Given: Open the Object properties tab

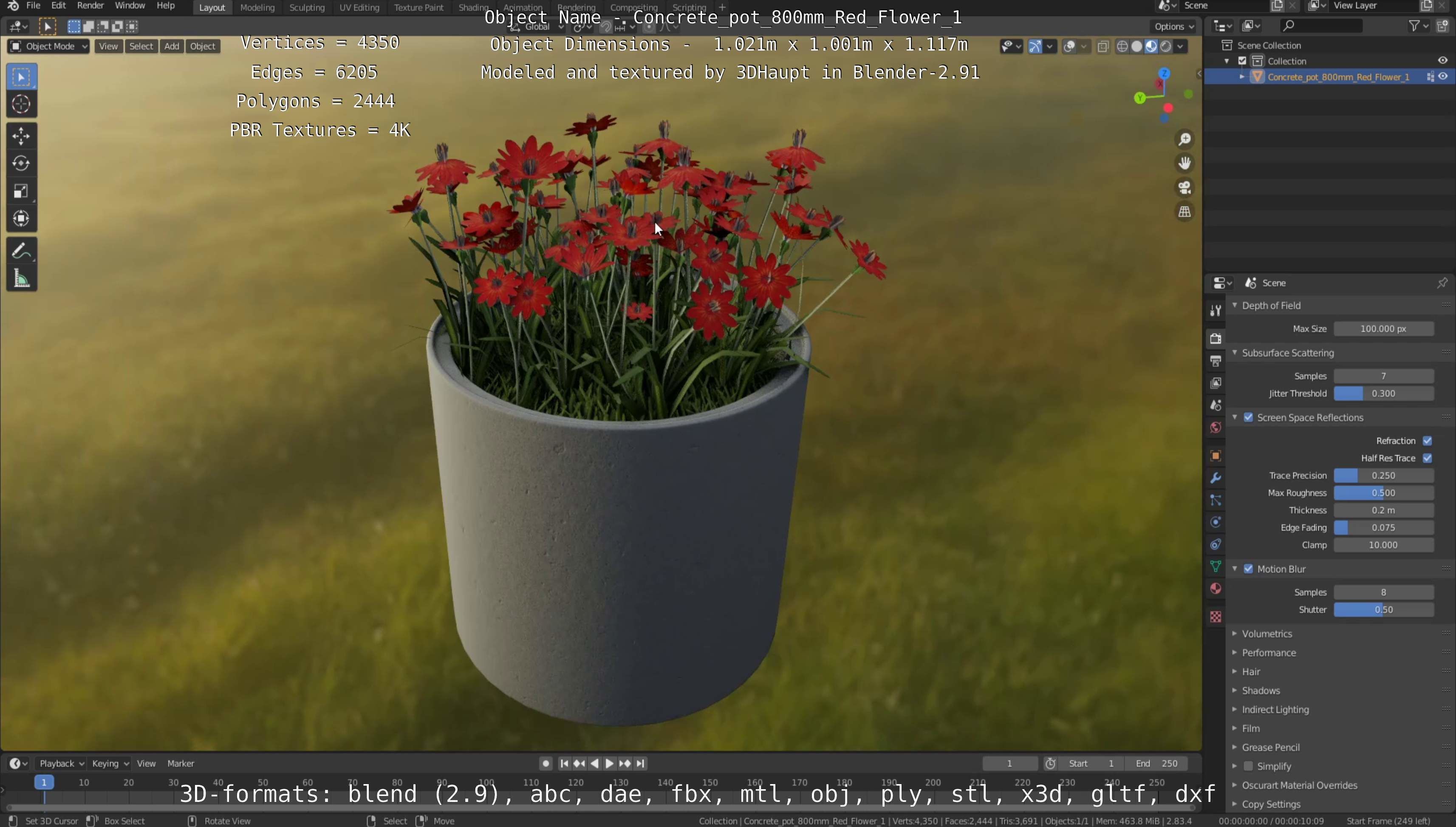Looking at the screenshot, I should (1215, 456).
